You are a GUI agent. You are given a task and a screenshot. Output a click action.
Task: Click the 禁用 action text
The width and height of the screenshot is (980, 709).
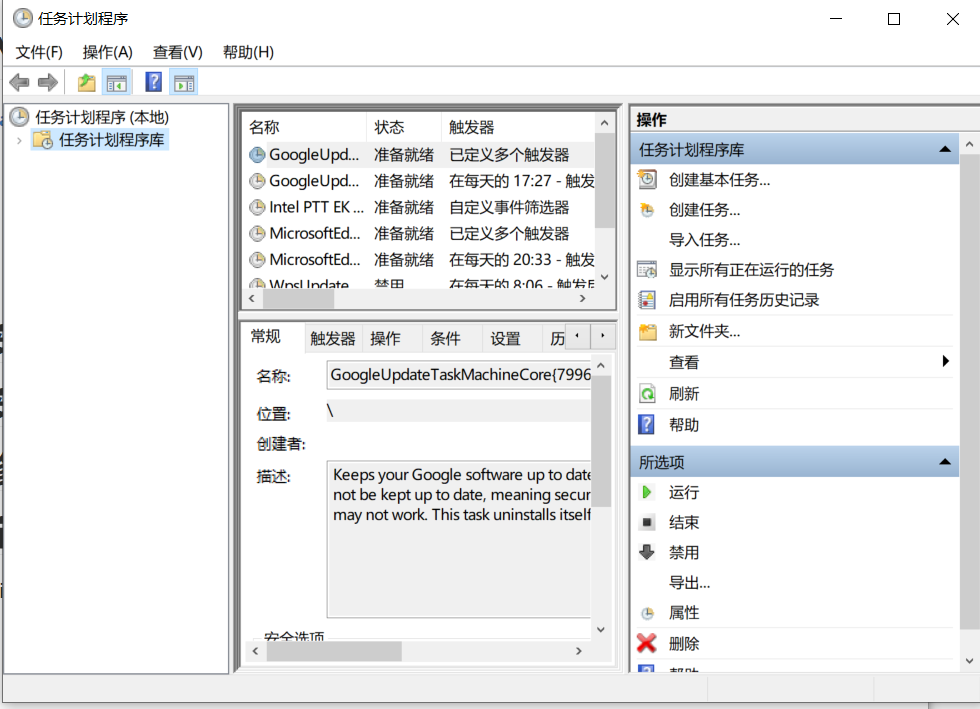coord(684,553)
